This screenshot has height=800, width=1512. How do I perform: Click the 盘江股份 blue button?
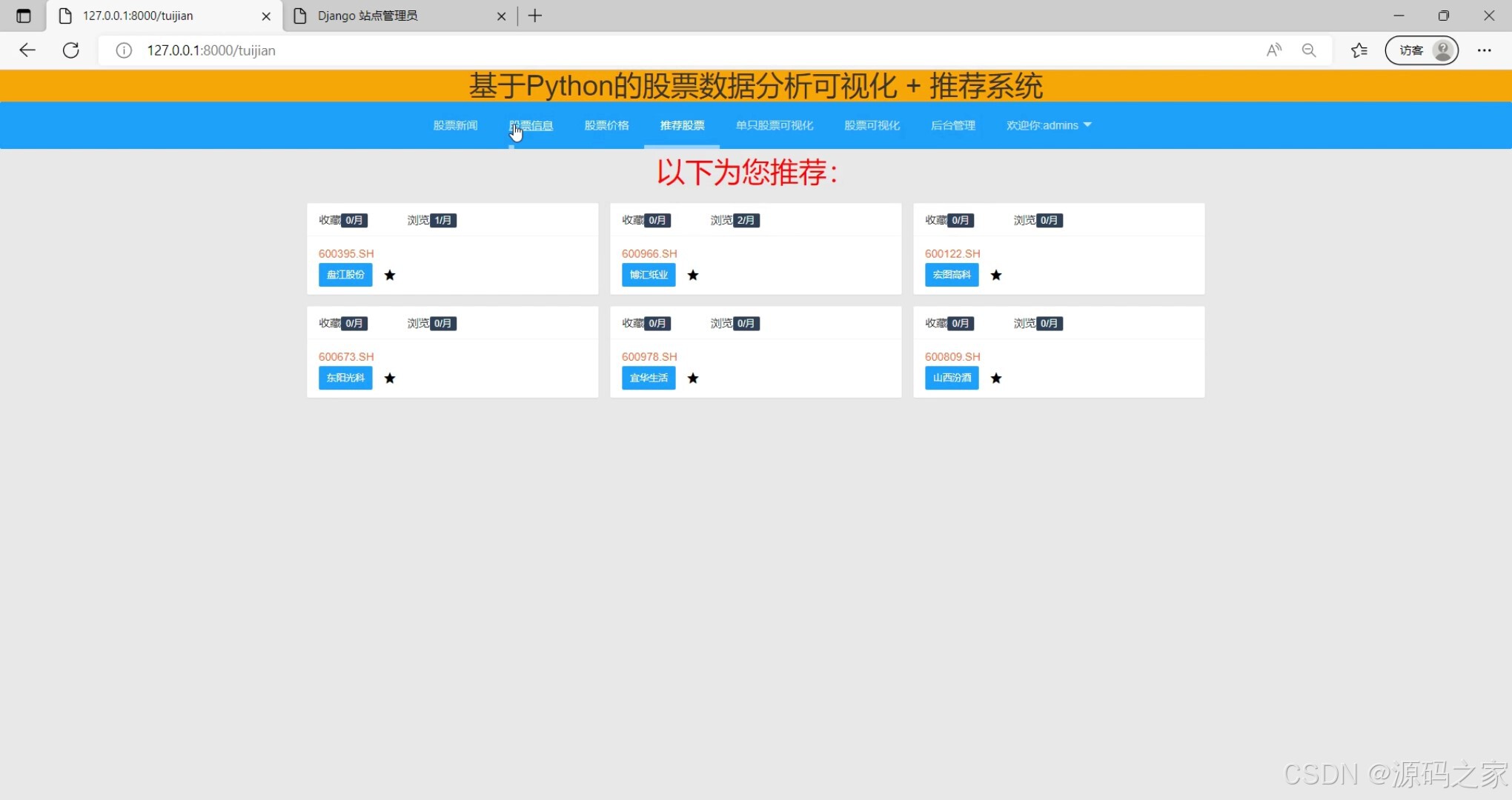pyautogui.click(x=345, y=275)
